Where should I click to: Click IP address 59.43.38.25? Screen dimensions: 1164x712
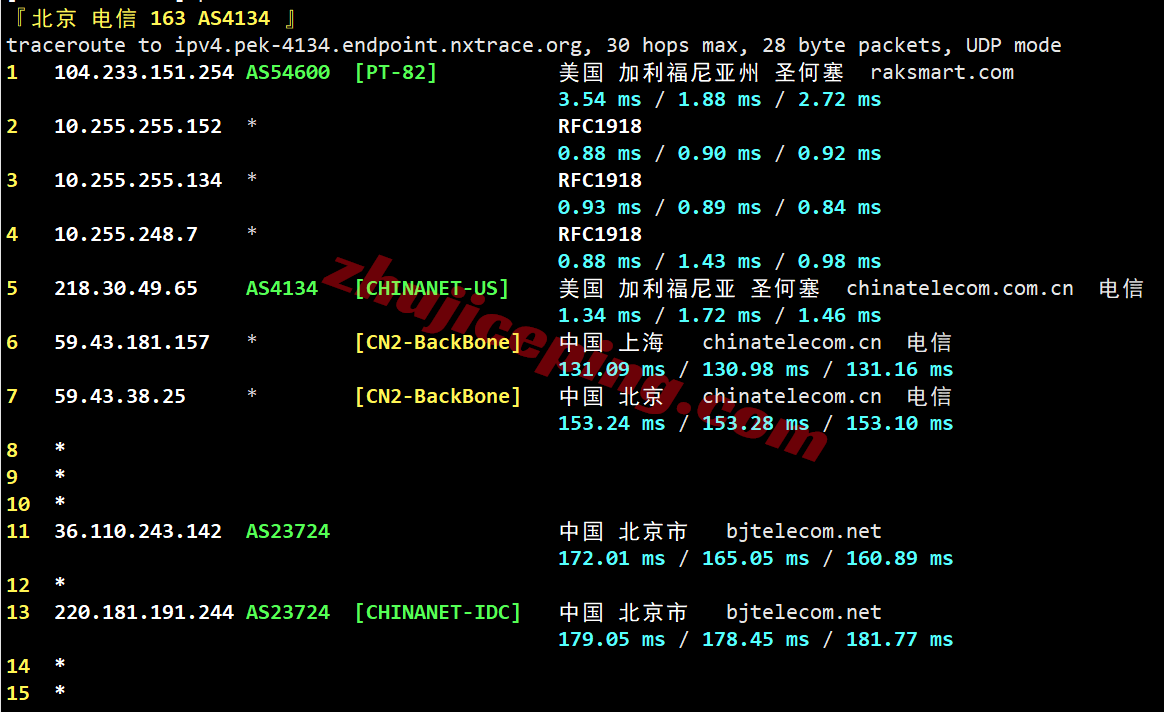[x=119, y=397]
